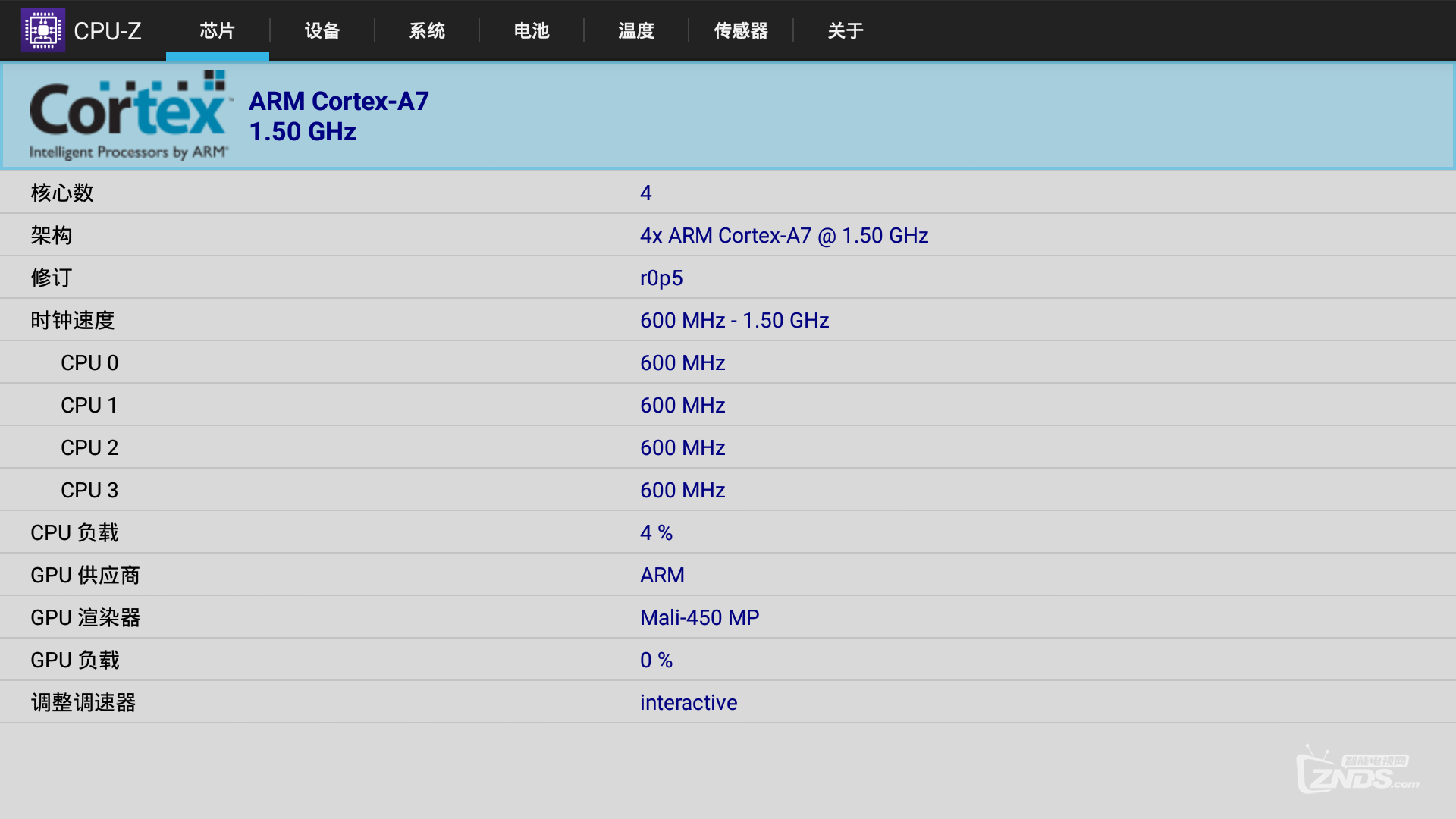Select the 架构 row label

point(52,235)
